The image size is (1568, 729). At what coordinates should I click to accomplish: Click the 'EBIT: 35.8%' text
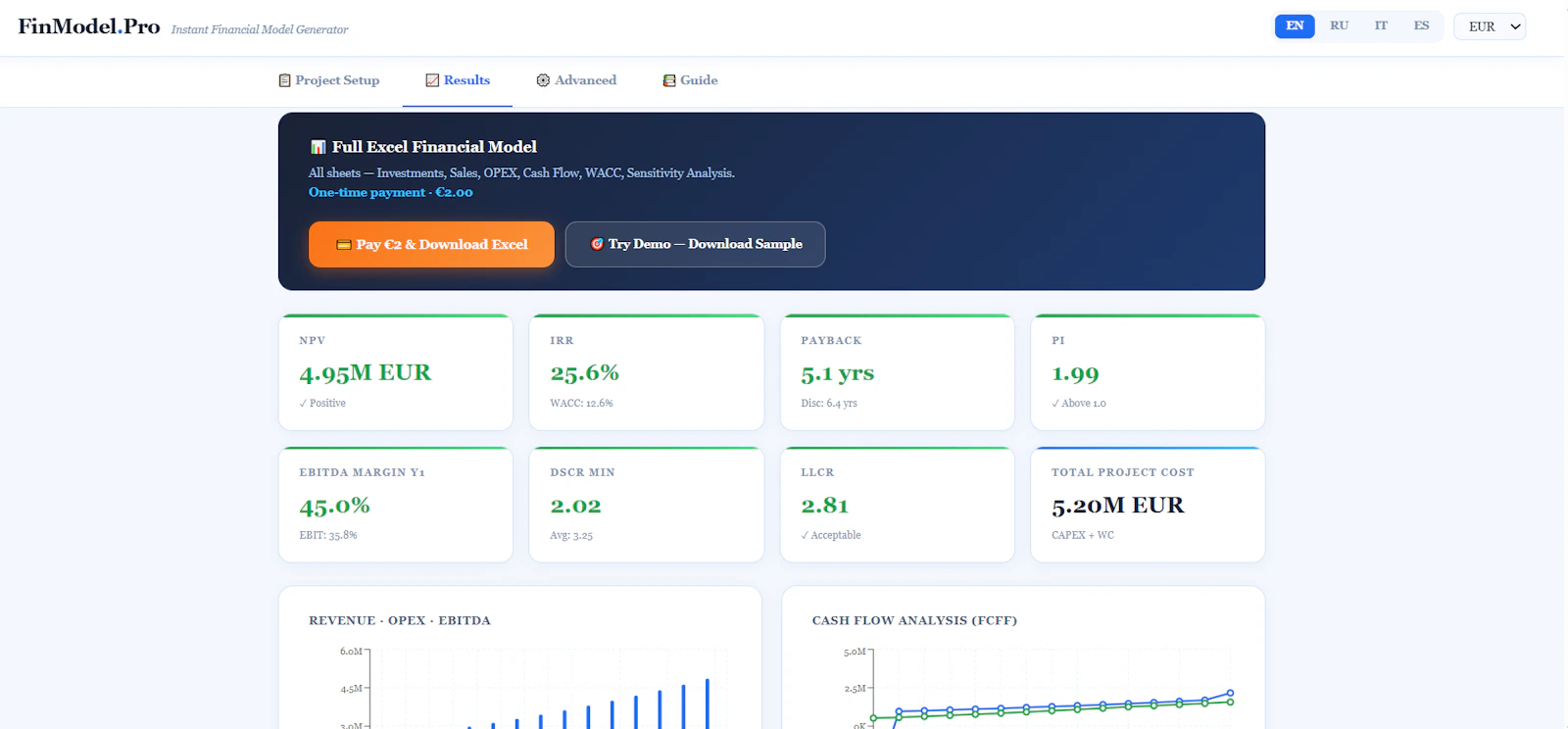pos(328,536)
